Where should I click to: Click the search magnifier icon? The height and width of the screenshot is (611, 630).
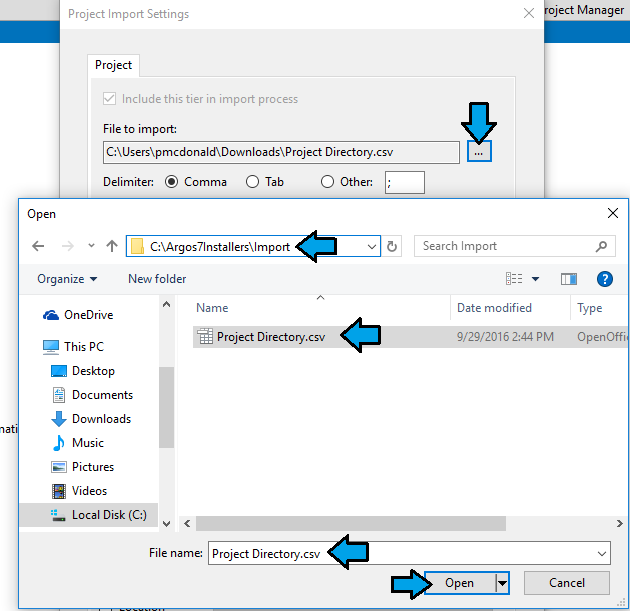[601, 246]
